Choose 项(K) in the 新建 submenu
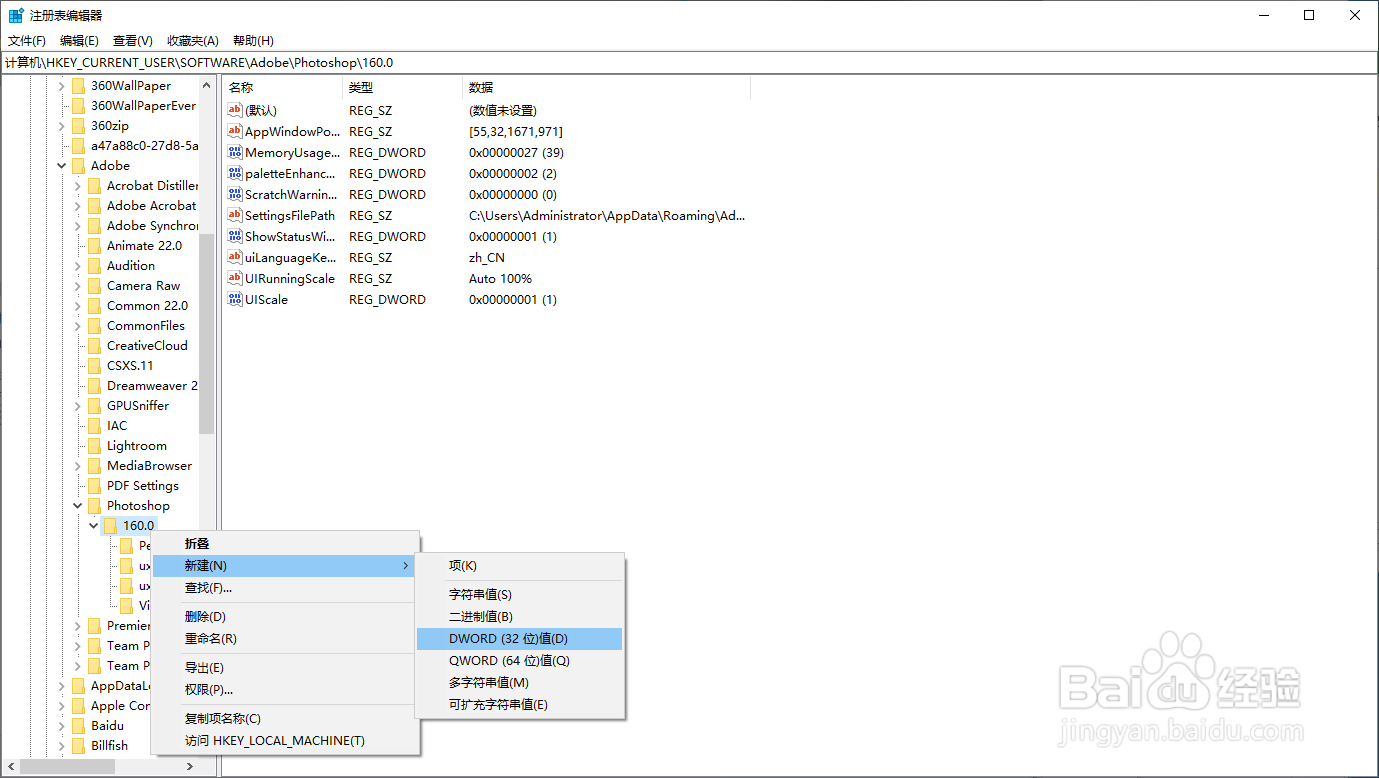Image resolution: width=1379 pixels, height=778 pixels. [520, 566]
